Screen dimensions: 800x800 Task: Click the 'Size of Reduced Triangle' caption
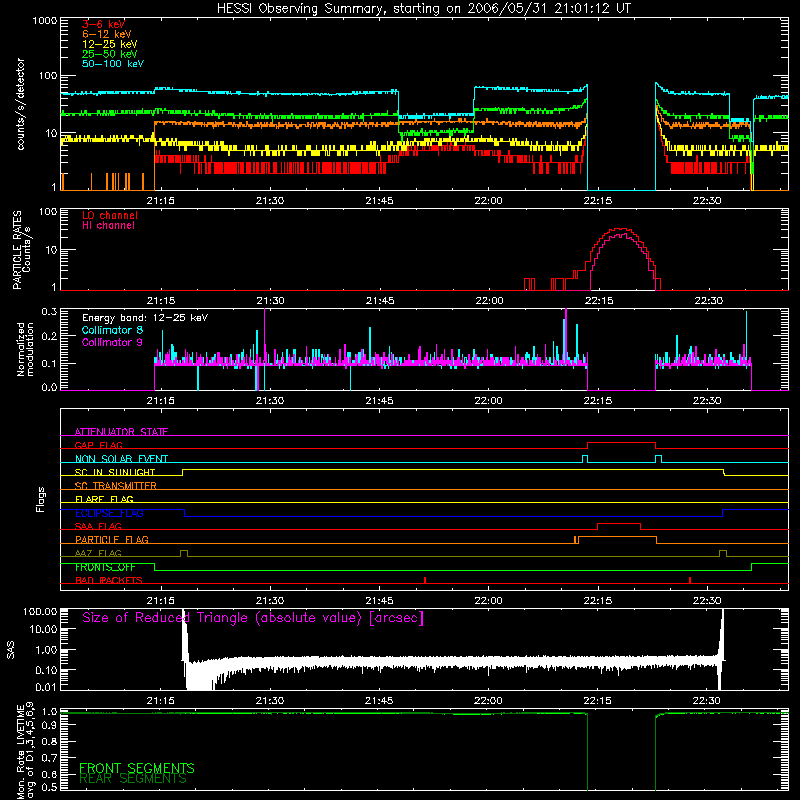pos(253,618)
